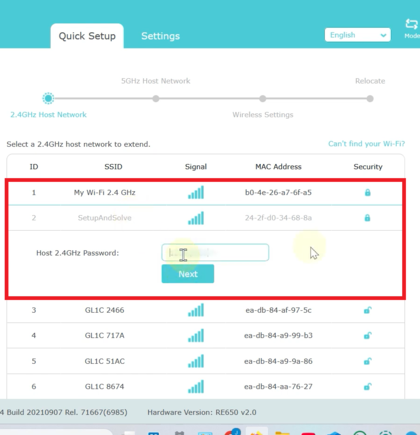Open the Quick Setup tab
The height and width of the screenshot is (435, 420).
pyautogui.click(x=87, y=36)
